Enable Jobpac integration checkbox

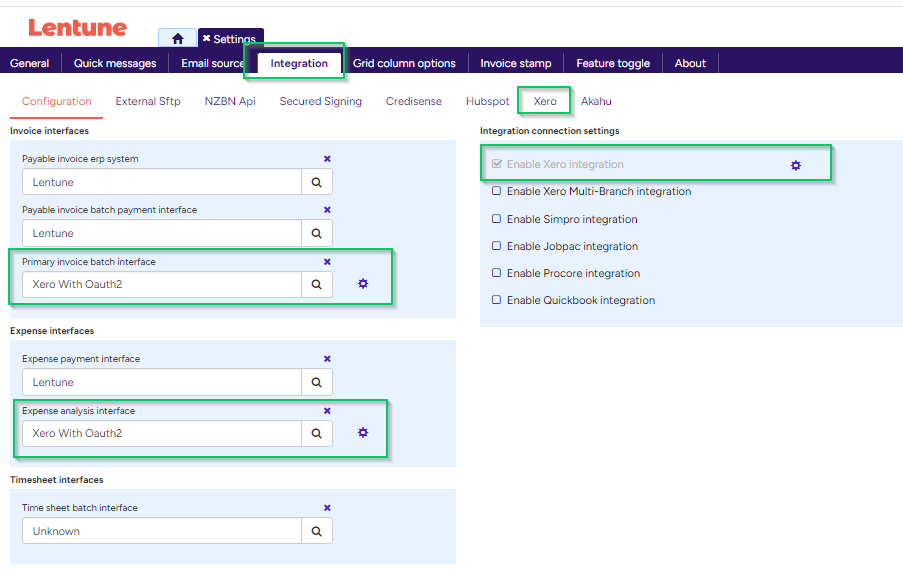coord(496,246)
